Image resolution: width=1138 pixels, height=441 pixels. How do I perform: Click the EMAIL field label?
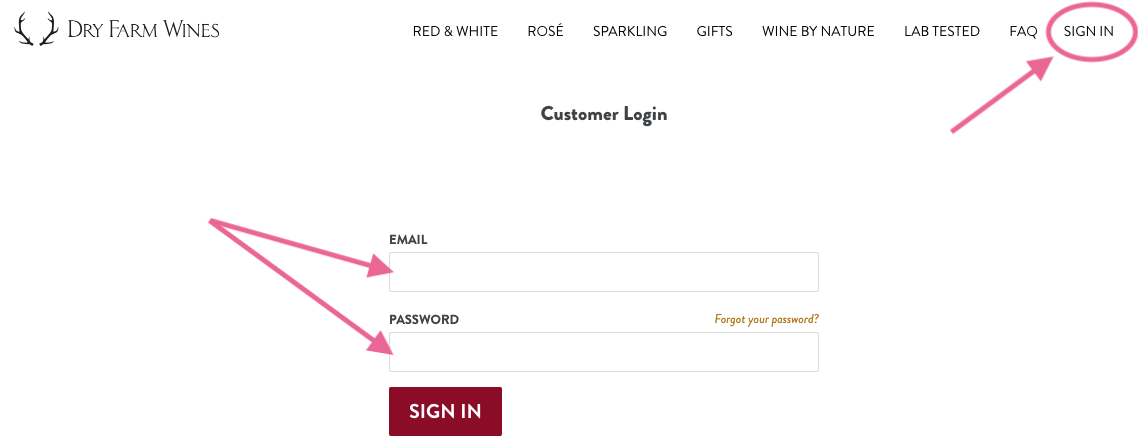click(x=408, y=240)
